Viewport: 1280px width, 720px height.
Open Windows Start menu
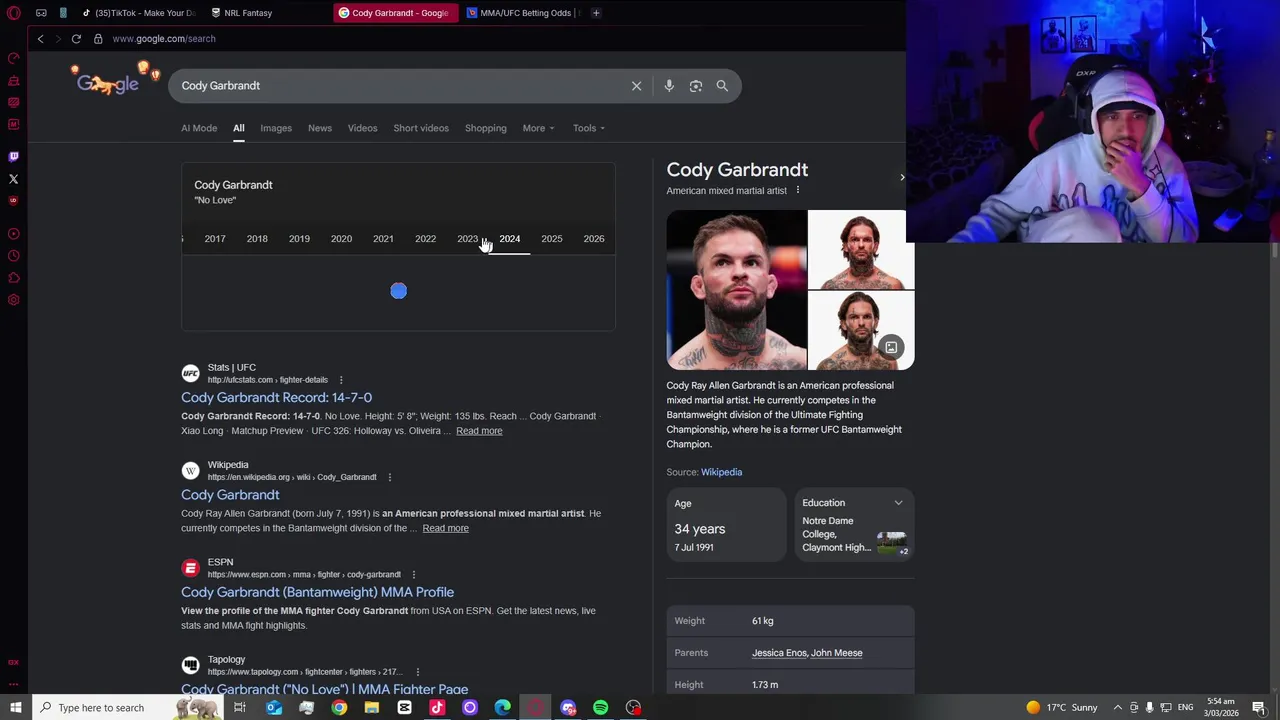coord(15,708)
